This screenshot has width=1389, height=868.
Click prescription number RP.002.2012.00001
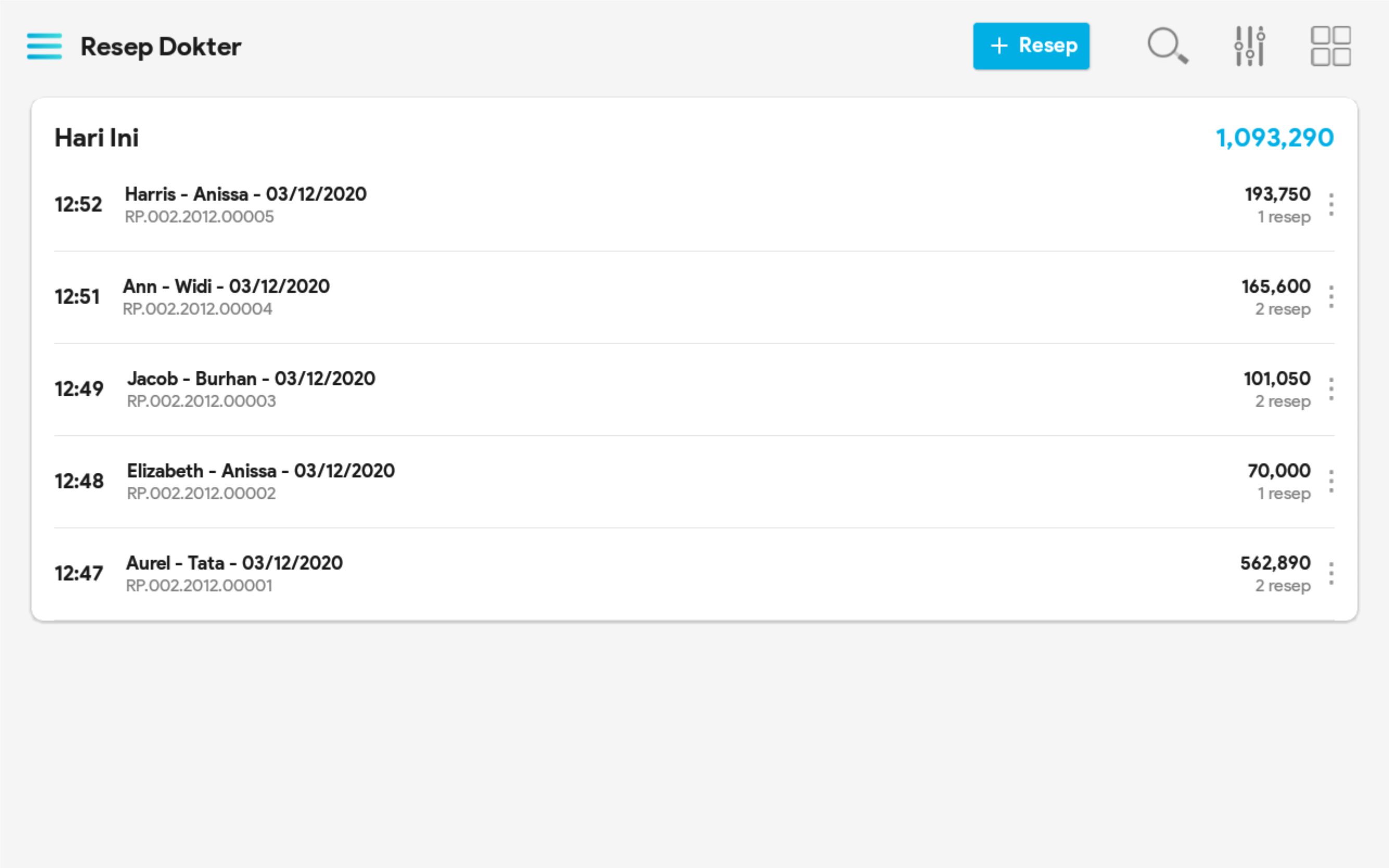click(x=198, y=586)
